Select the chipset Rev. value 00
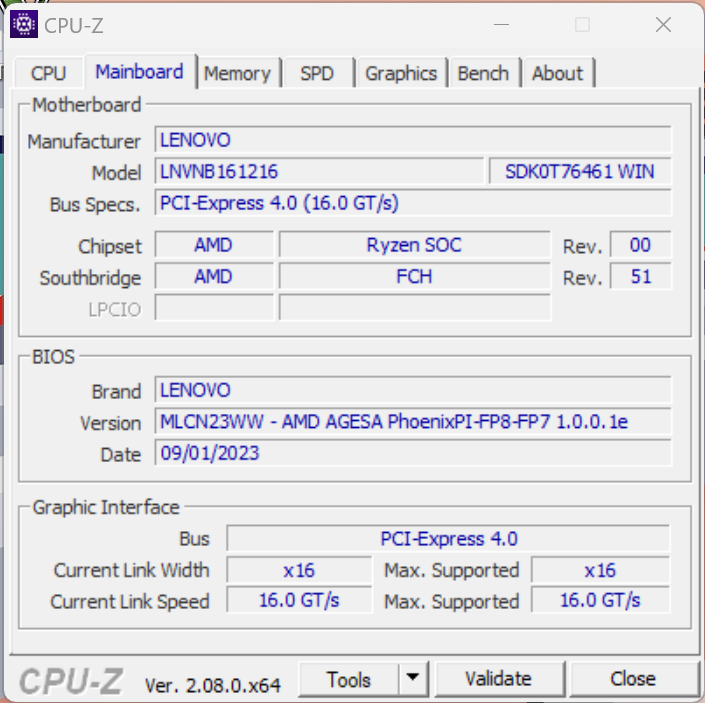Screen dimensions: 705x703 point(640,245)
